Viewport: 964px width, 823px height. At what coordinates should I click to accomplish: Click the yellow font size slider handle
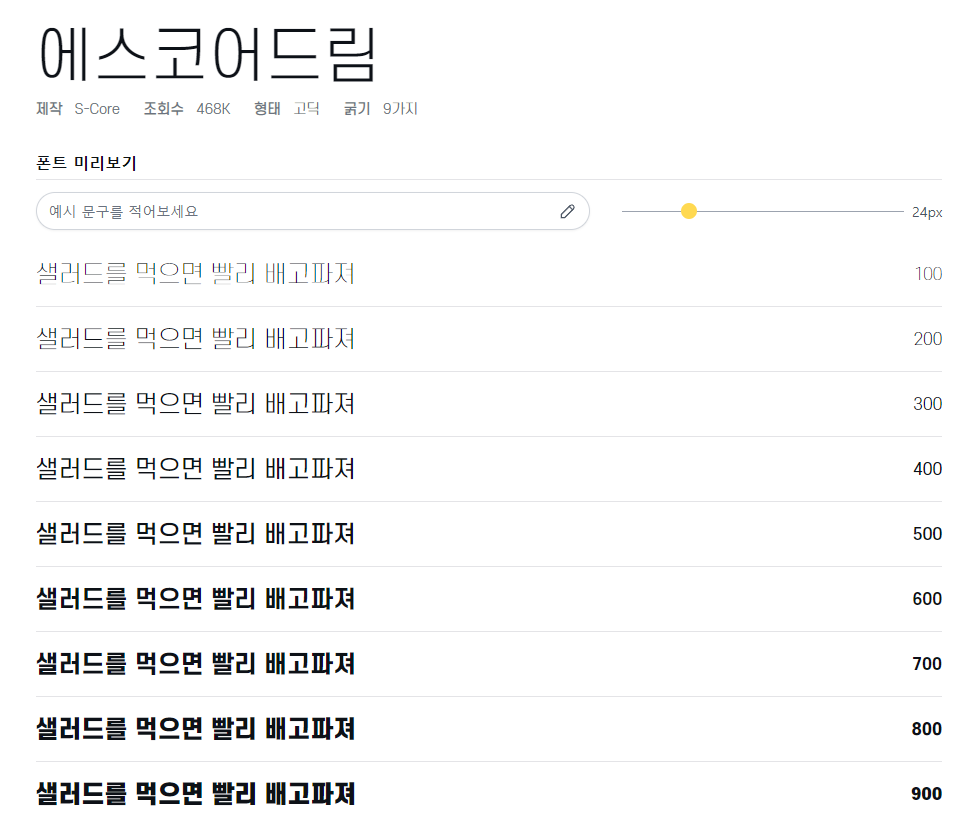click(689, 211)
